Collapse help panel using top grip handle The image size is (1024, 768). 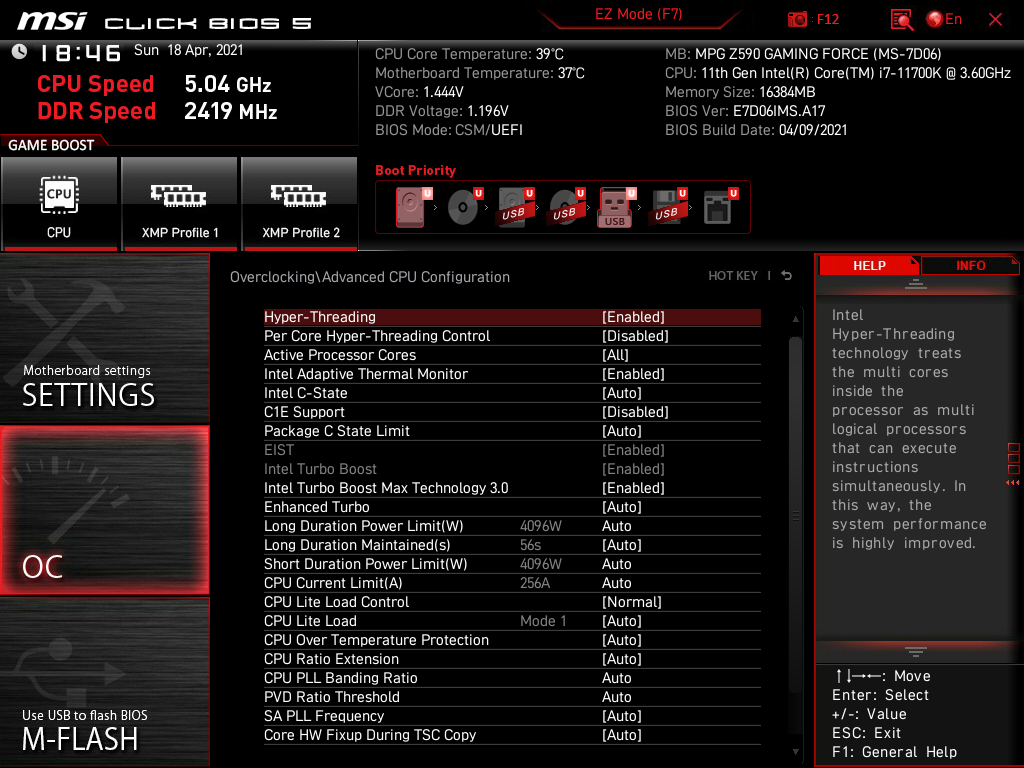[x=916, y=284]
